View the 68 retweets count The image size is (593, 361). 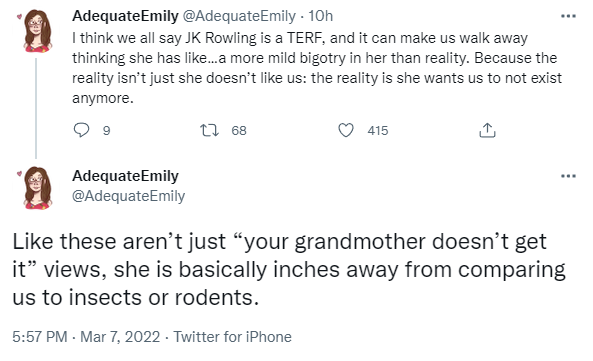239,130
